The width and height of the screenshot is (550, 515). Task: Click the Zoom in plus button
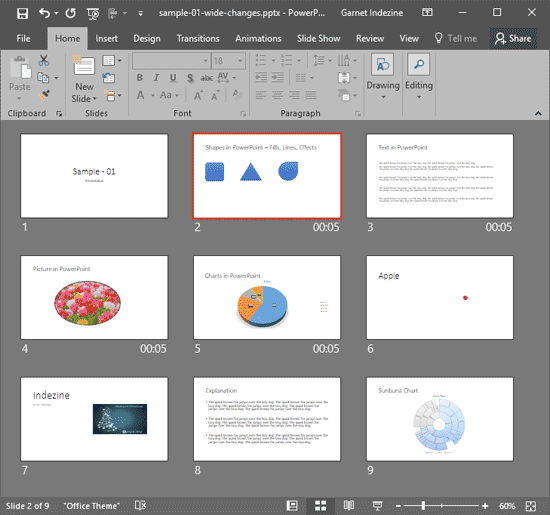(x=485, y=506)
